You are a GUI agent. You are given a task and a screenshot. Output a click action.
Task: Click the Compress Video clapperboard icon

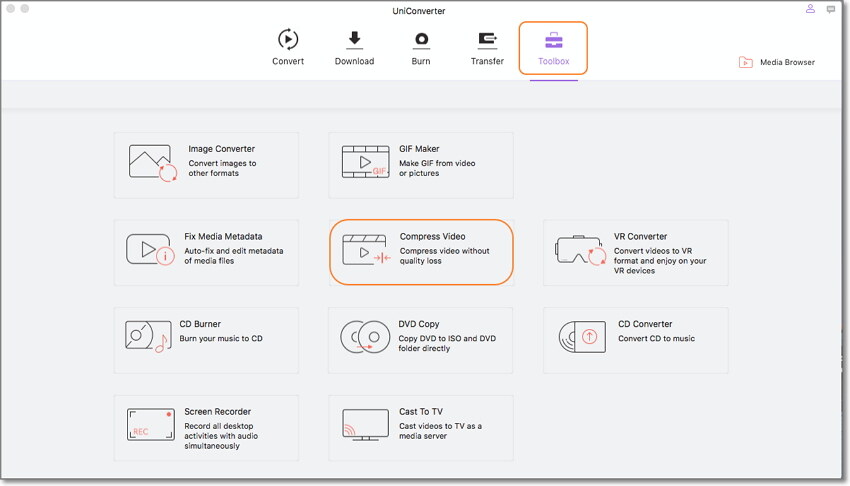[x=366, y=250]
